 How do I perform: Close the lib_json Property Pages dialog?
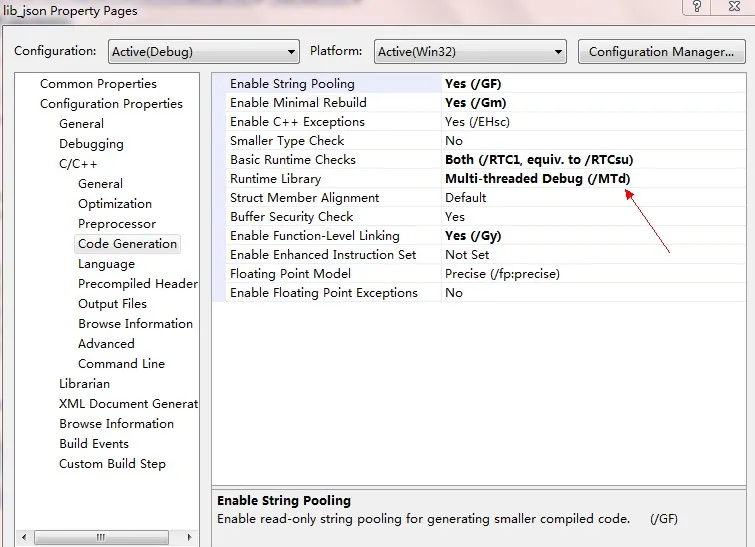(x=734, y=6)
